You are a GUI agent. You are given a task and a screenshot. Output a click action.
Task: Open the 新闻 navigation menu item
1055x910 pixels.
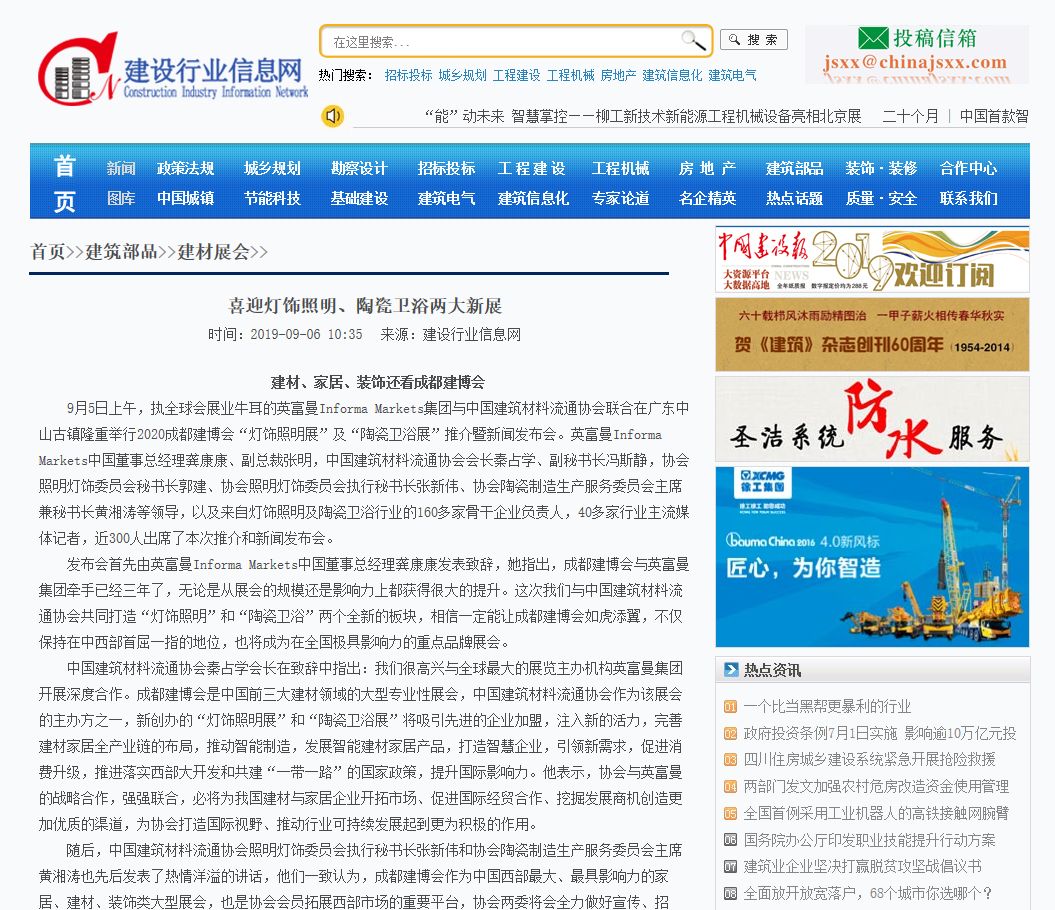click(x=119, y=168)
